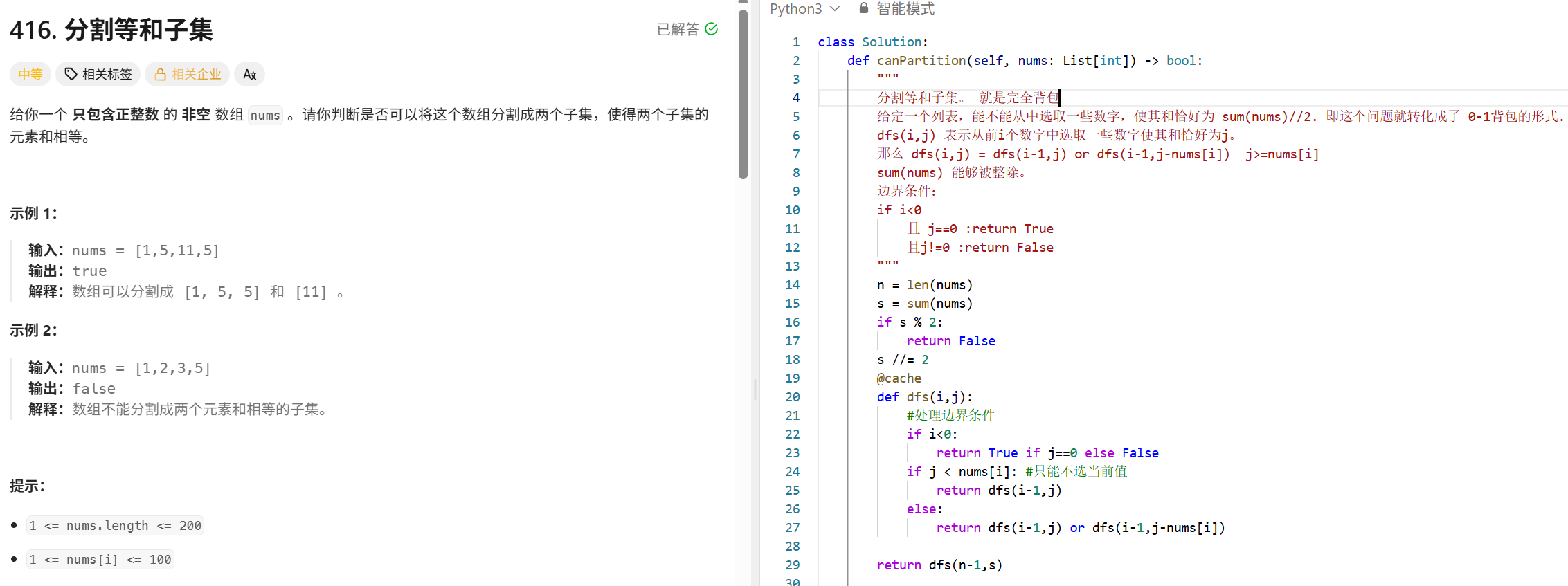The width and height of the screenshot is (1568, 586).
Task: Click the 'n = len(nums)' line
Action: click(x=924, y=285)
